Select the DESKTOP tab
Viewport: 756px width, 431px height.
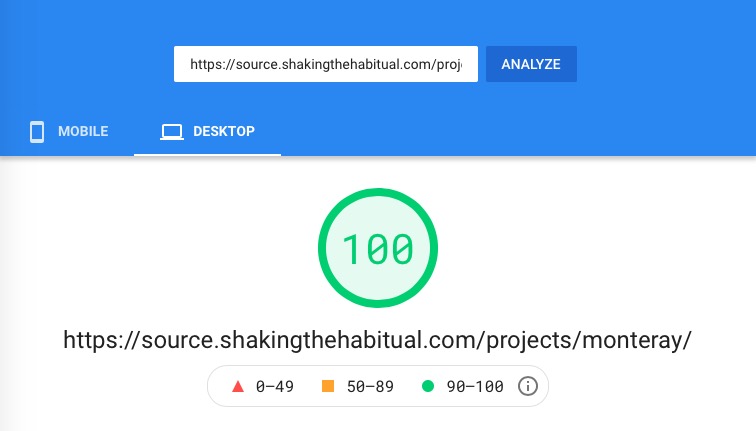(x=207, y=132)
